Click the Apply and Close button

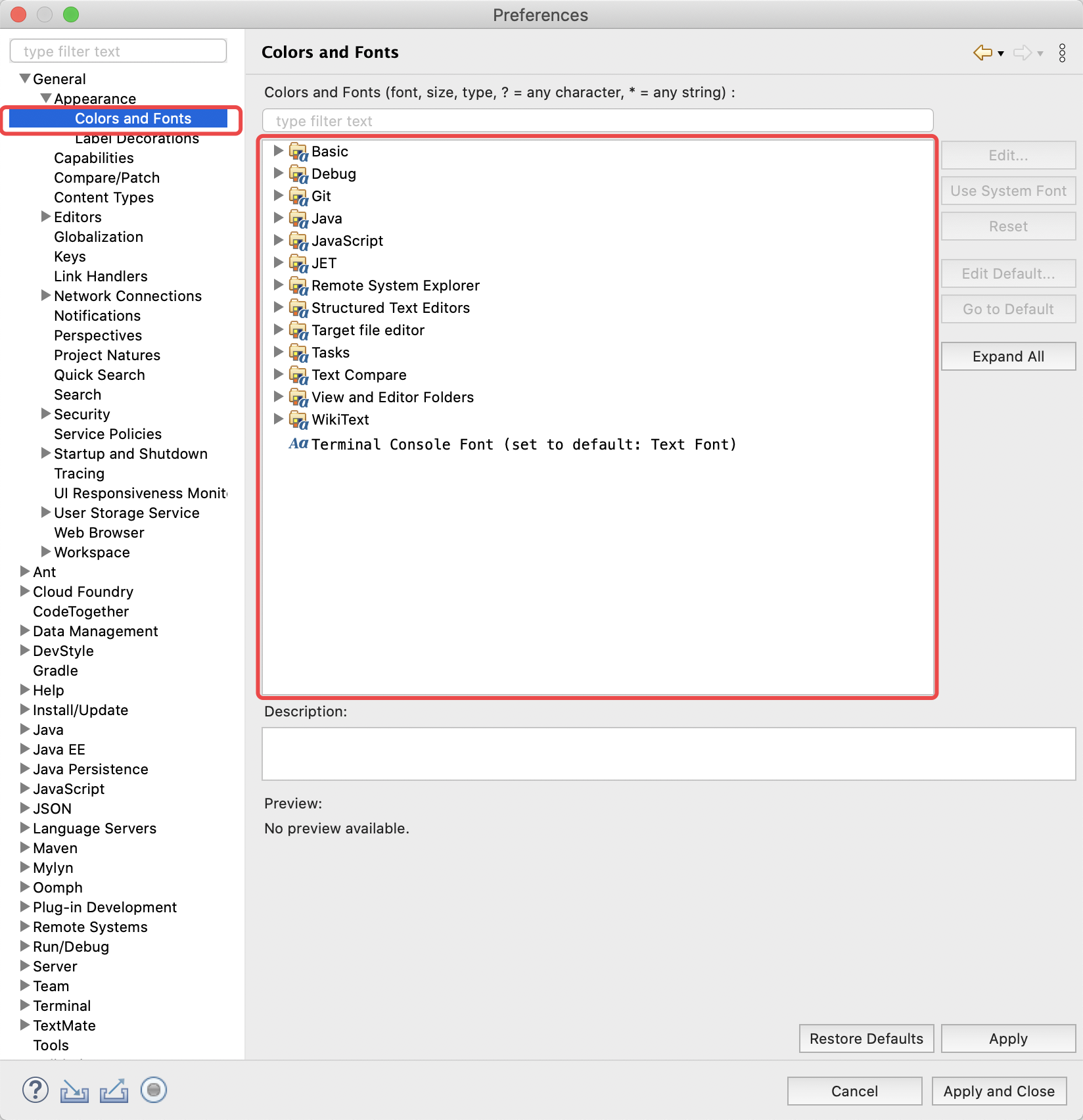click(x=999, y=1091)
